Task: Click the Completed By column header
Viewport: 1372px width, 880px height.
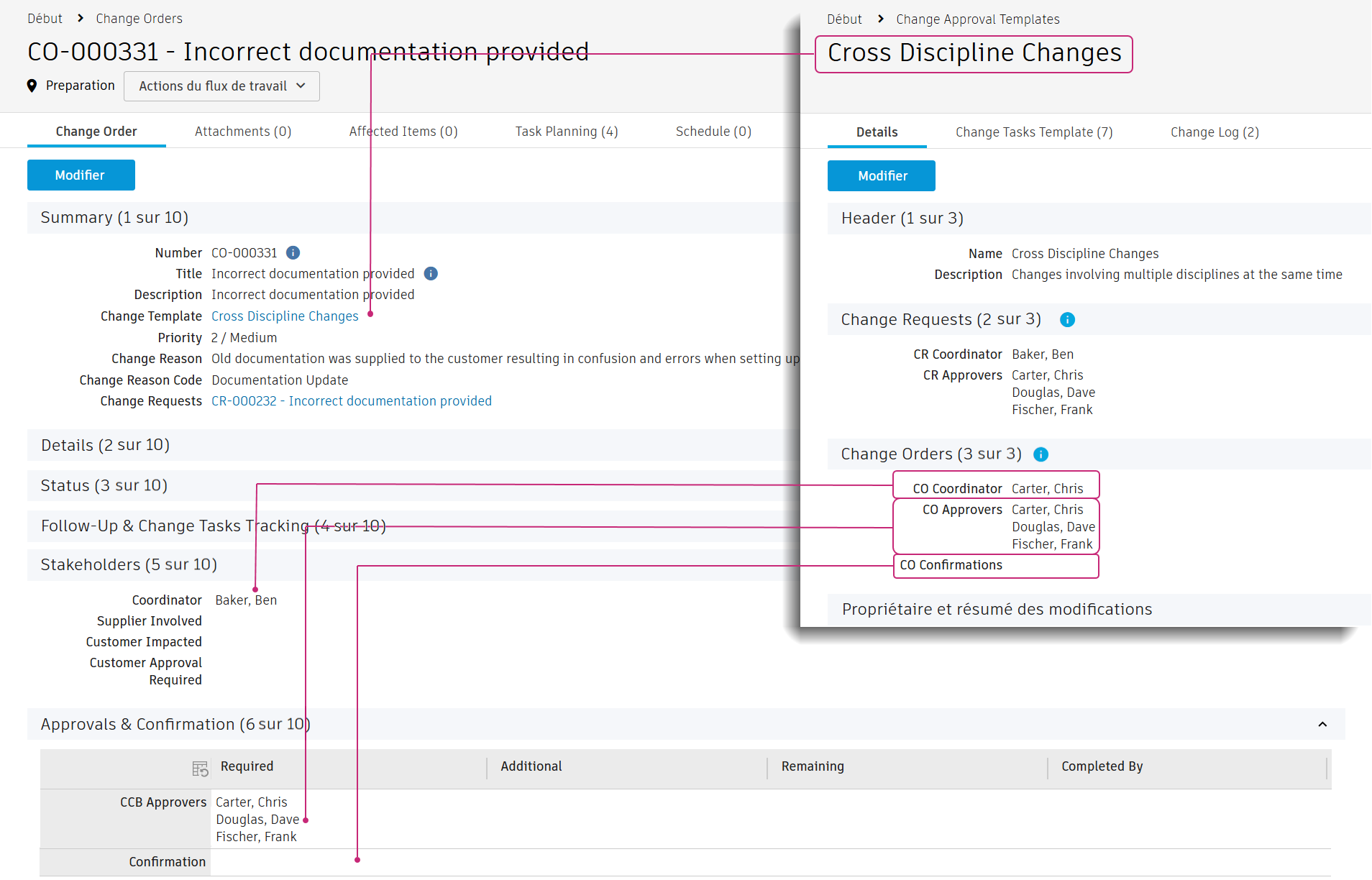Action: [x=1102, y=766]
